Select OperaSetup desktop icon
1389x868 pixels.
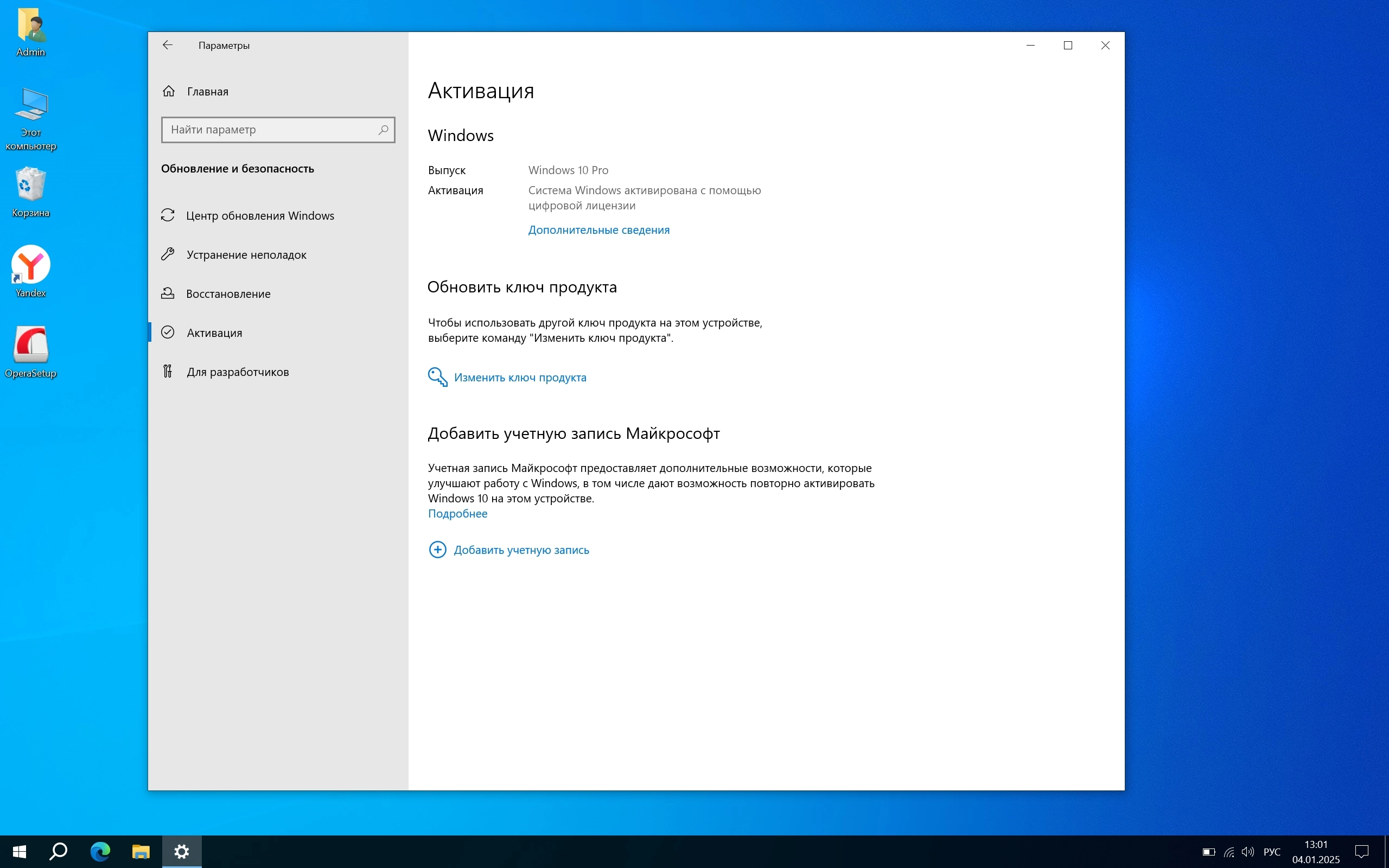[31, 346]
